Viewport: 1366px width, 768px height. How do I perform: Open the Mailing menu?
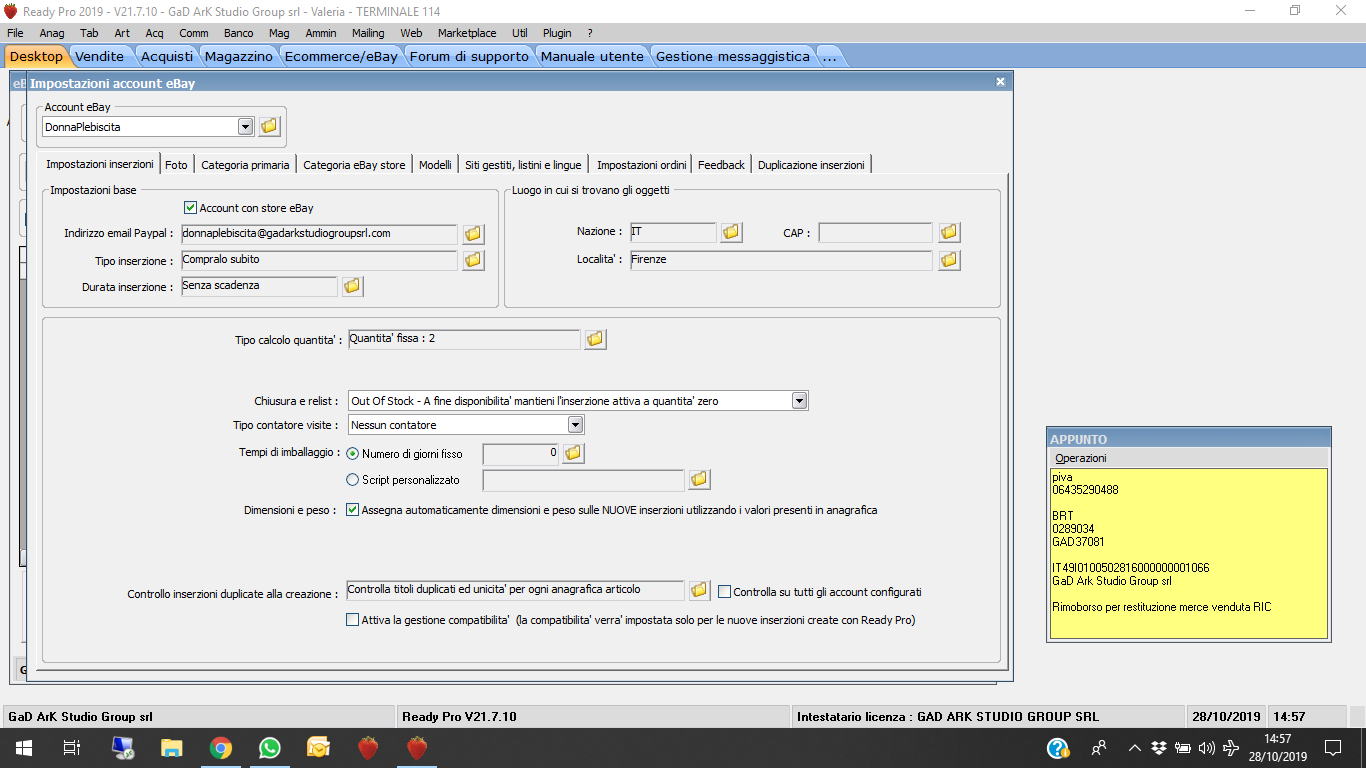click(x=368, y=33)
